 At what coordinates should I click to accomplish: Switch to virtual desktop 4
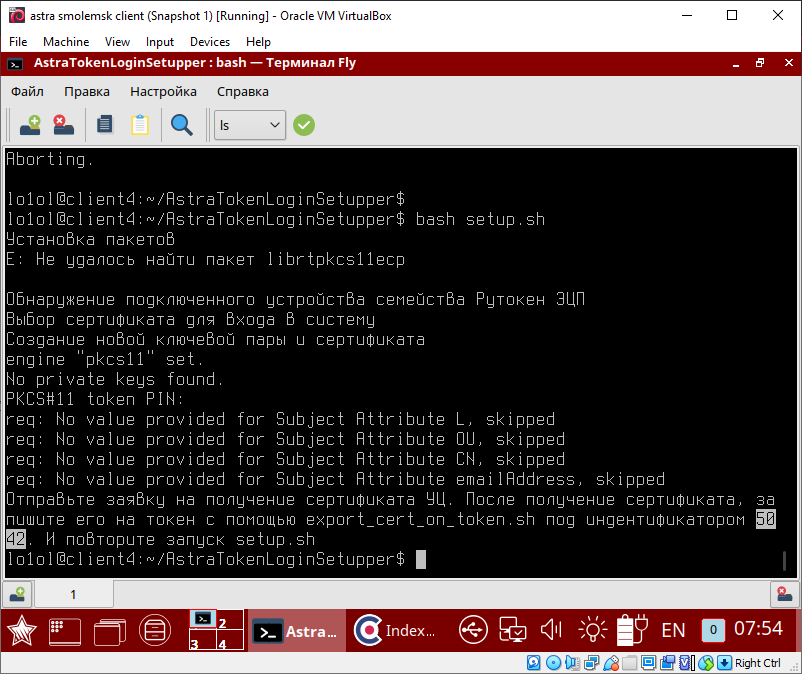pos(230,640)
